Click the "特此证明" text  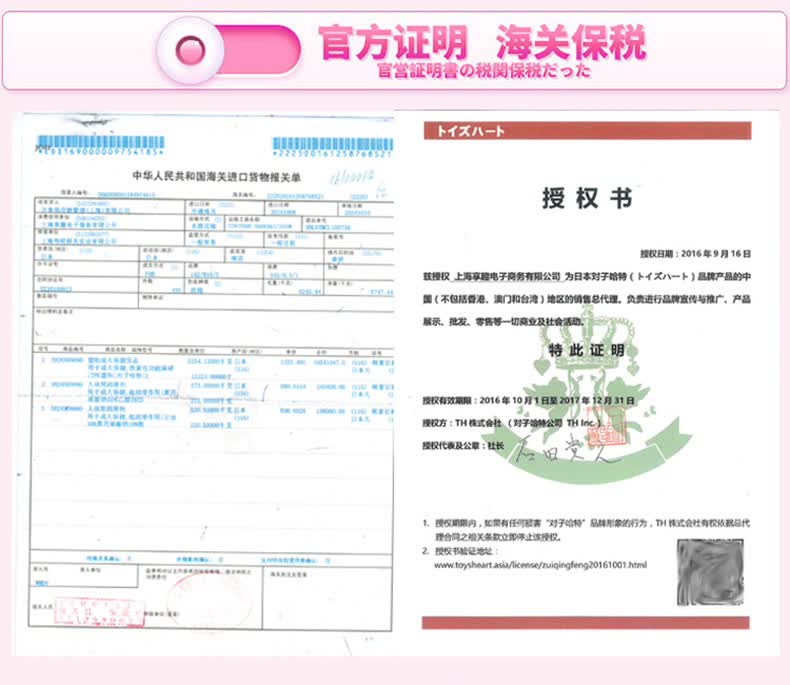pos(586,350)
